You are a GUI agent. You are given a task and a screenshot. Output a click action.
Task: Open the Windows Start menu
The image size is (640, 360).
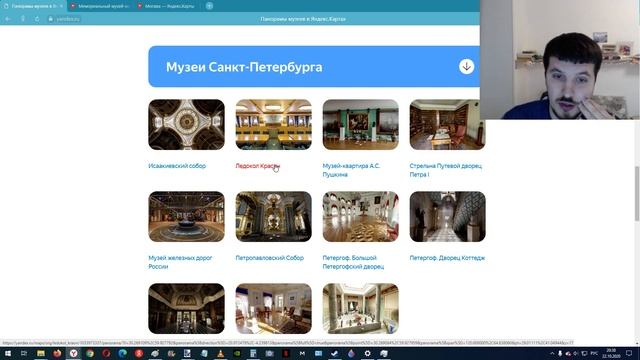[7, 353]
